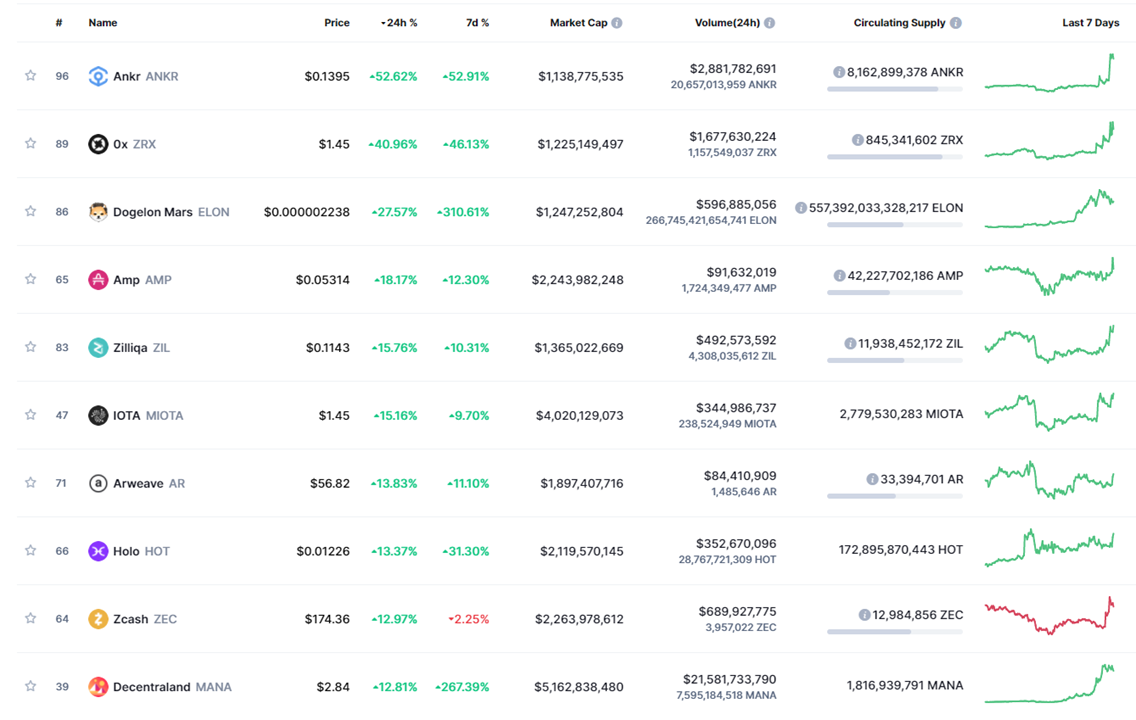
Task: Open Market Cap info icon
Action: click(617, 23)
